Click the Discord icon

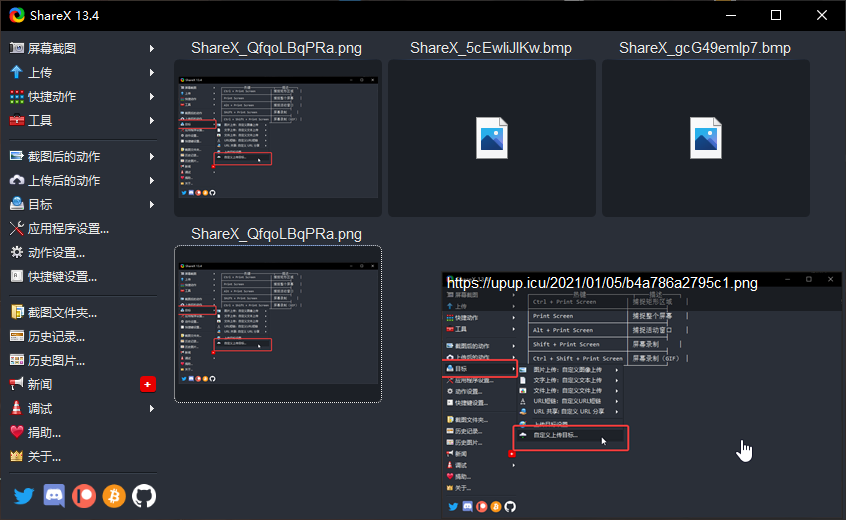[54, 495]
